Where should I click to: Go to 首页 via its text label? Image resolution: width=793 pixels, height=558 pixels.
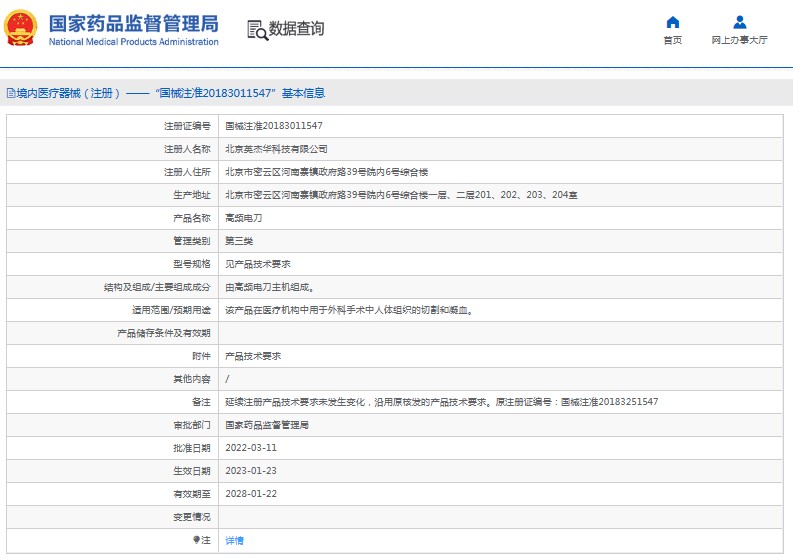pos(673,41)
